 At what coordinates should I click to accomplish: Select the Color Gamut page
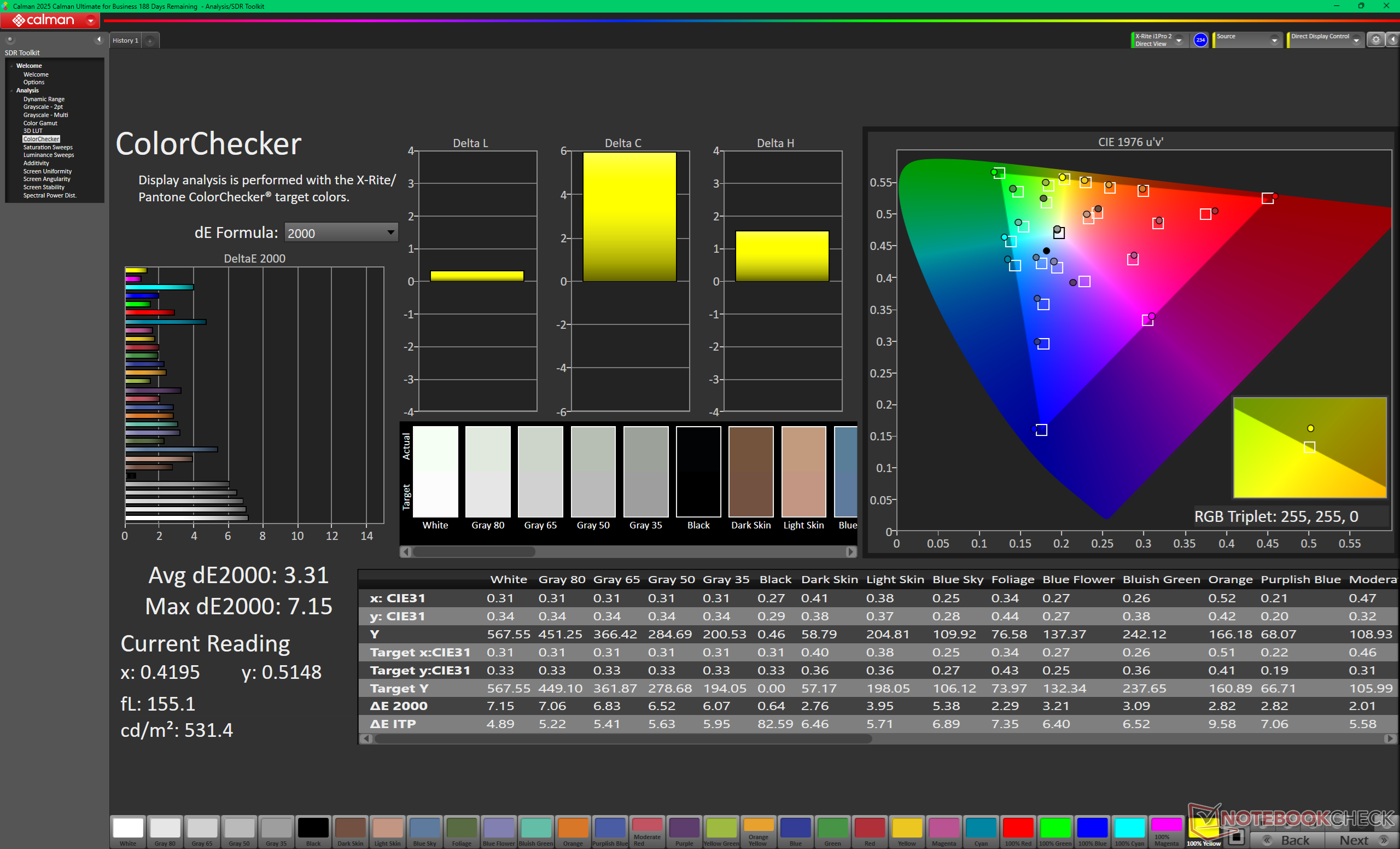40,123
